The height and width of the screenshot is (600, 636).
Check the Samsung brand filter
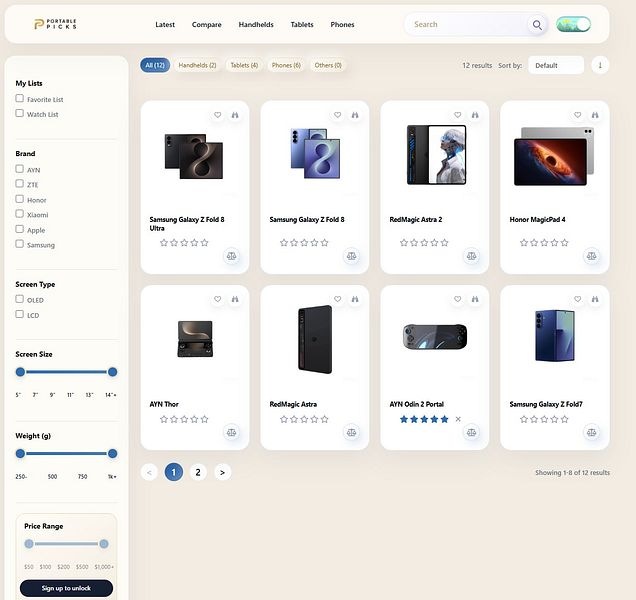(x=19, y=244)
